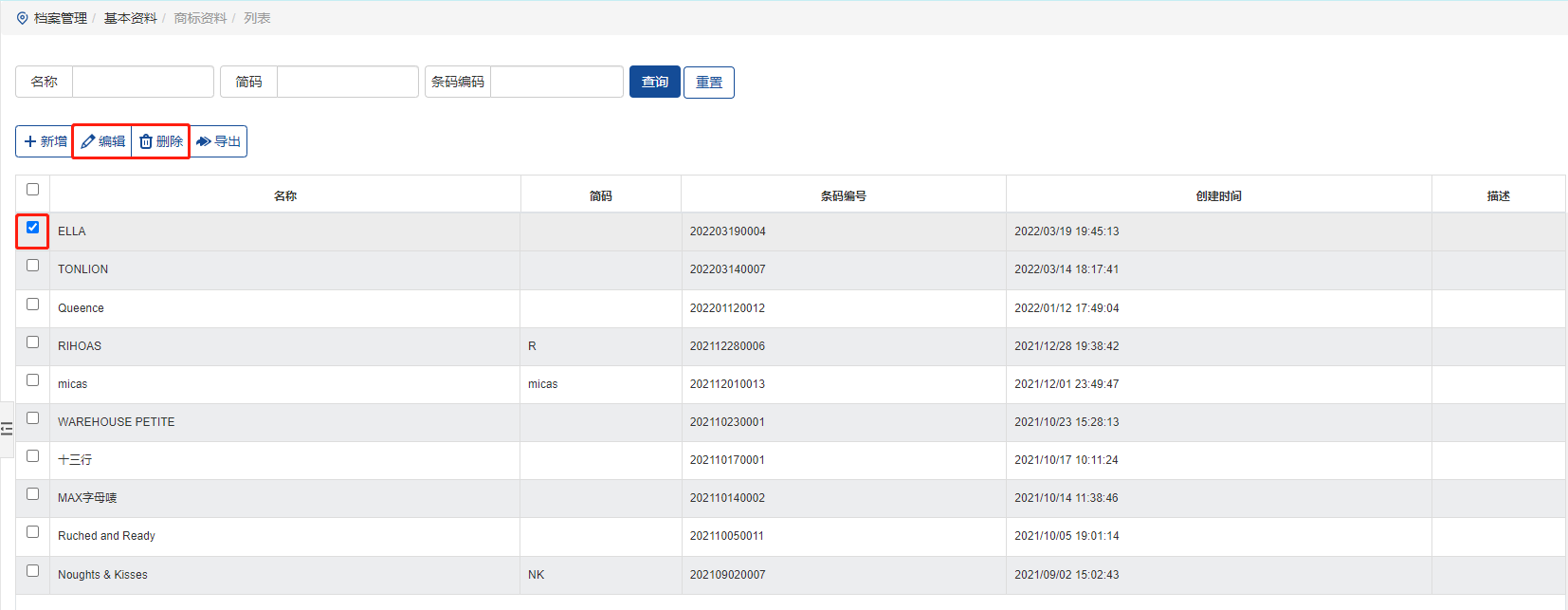Click into the 简码 text field
The image size is (1568, 610).
347,82
